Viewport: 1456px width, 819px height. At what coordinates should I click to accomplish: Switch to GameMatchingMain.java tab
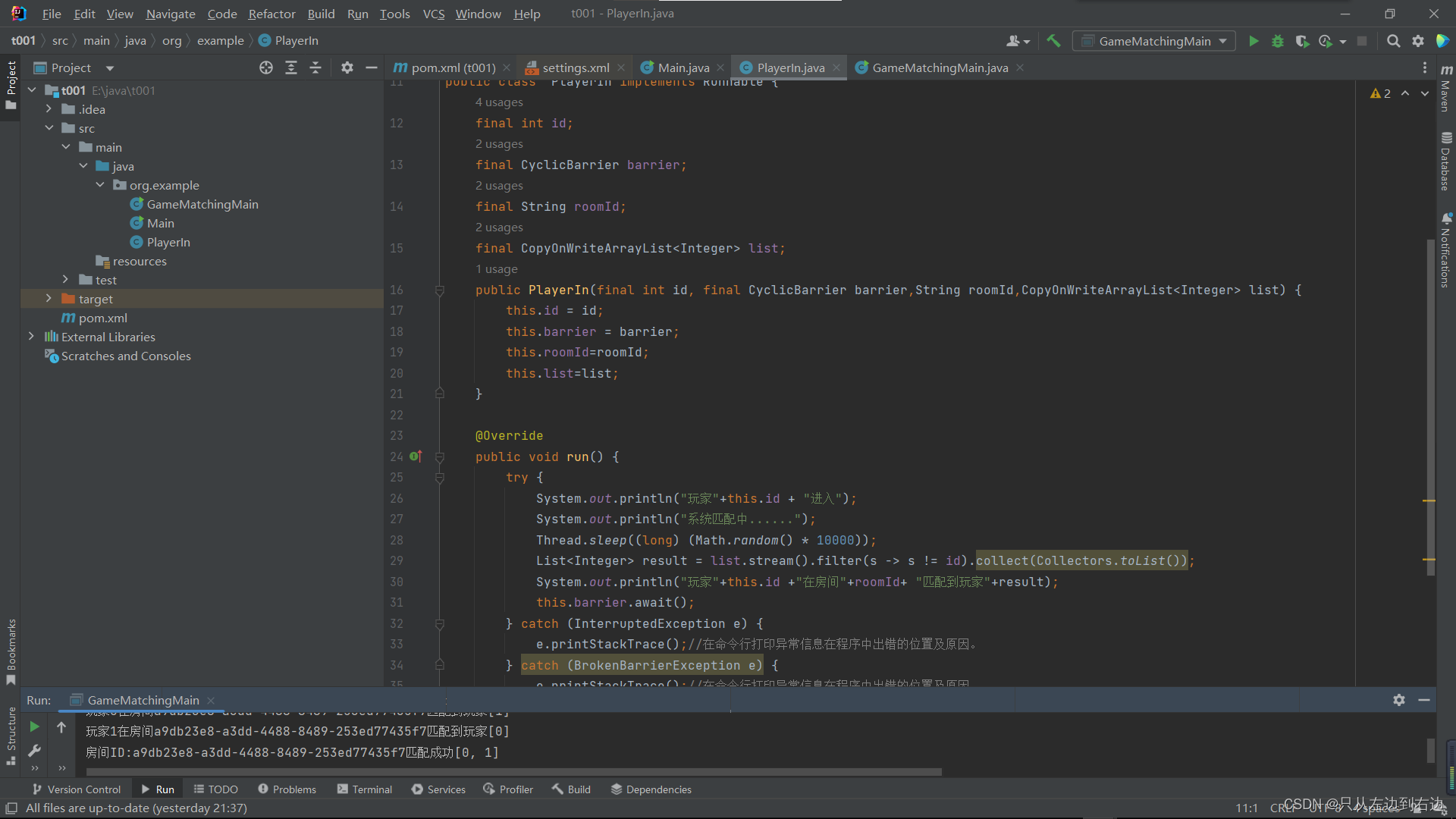pos(939,67)
